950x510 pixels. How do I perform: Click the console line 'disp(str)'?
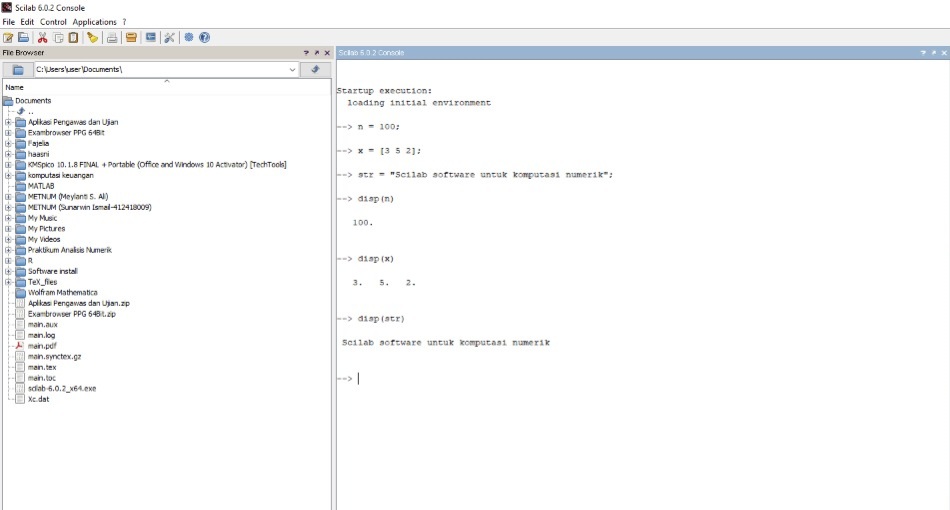pos(380,319)
